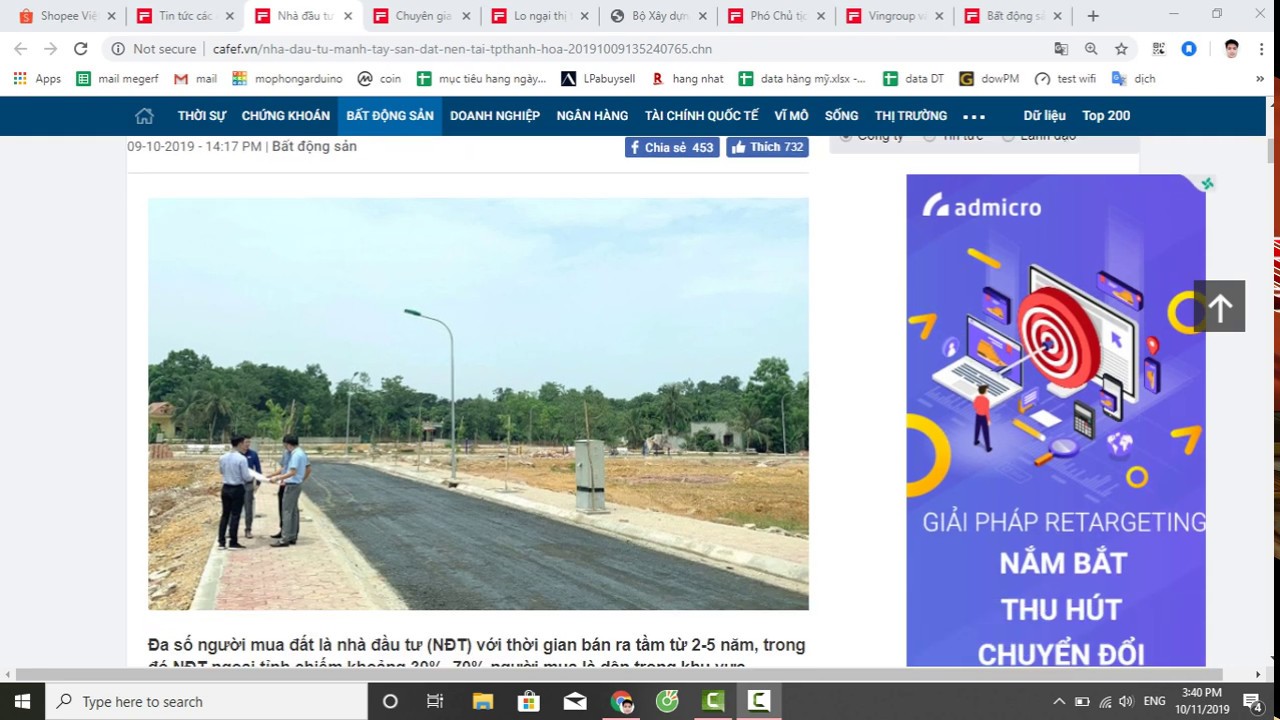
Task: Open NGÂN HÀNG section
Action: (592, 116)
